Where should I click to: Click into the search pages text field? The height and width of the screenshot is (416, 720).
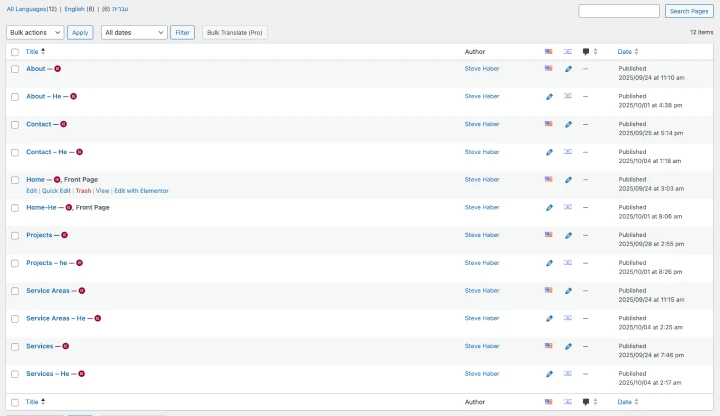pos(618,11)
